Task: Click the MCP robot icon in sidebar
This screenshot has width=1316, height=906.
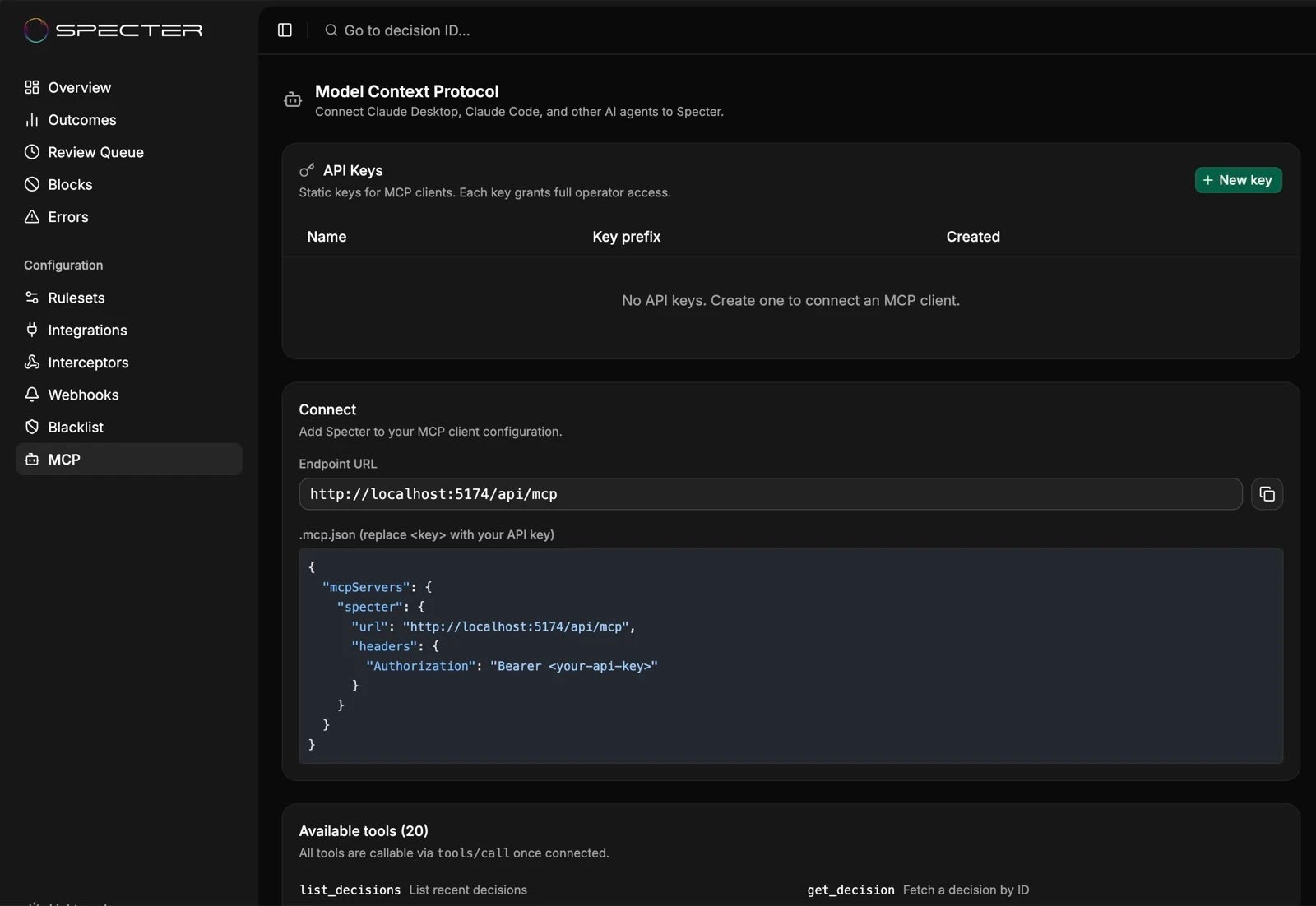Action: pos(32,460)
